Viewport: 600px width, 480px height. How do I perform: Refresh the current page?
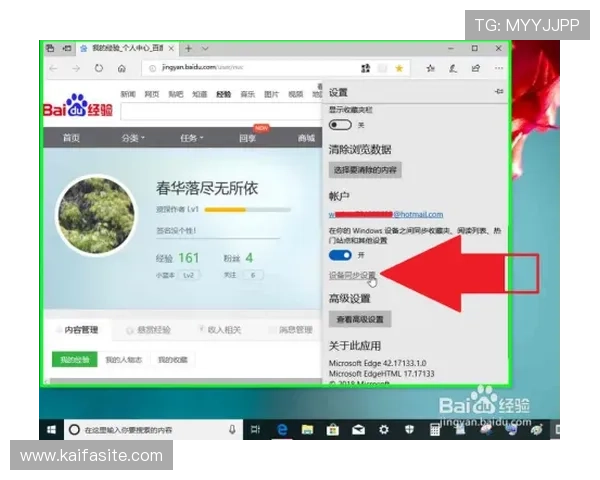[99, 69]
